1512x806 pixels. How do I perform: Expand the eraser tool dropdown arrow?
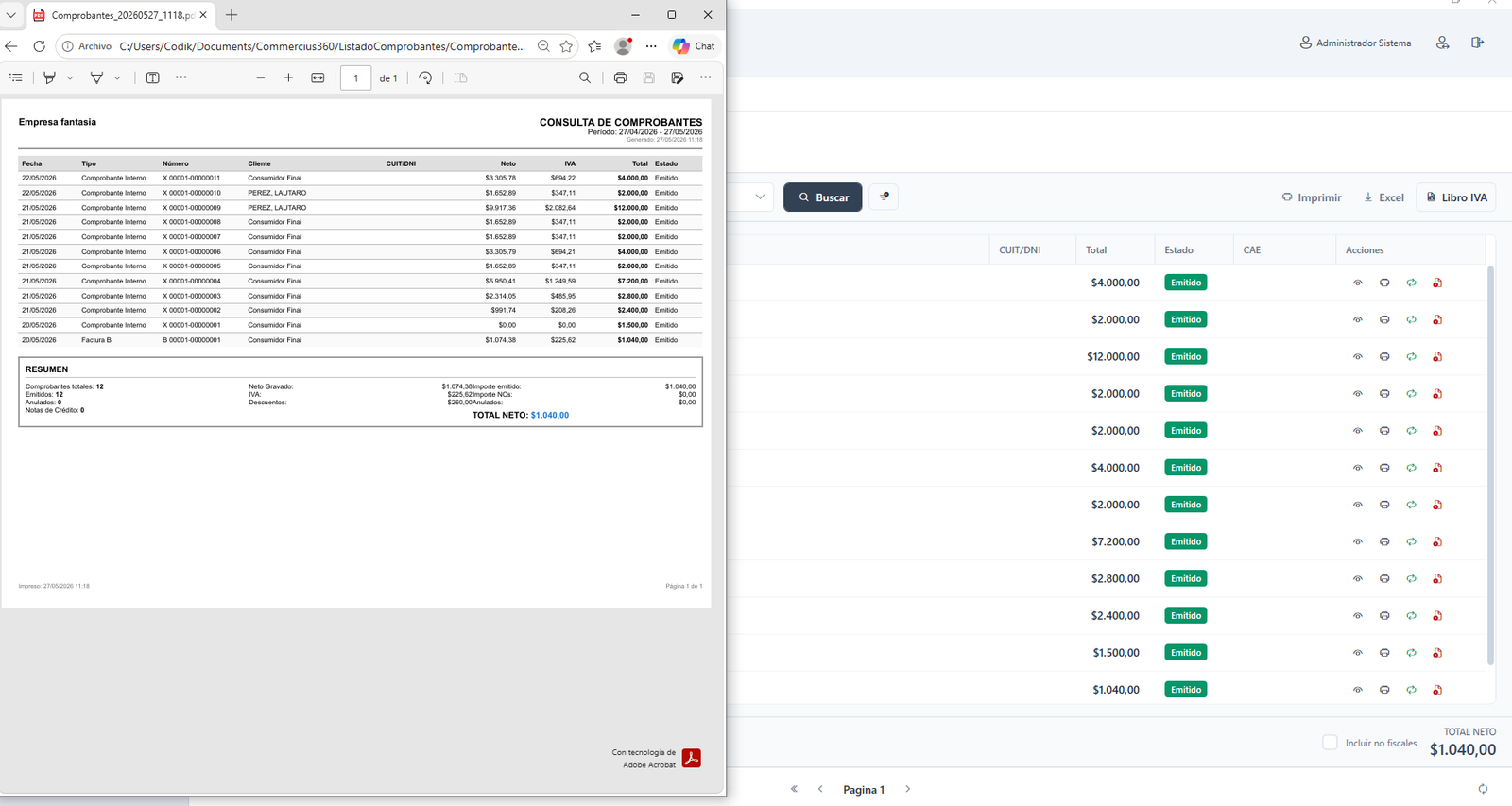click(x=117, y=78)
